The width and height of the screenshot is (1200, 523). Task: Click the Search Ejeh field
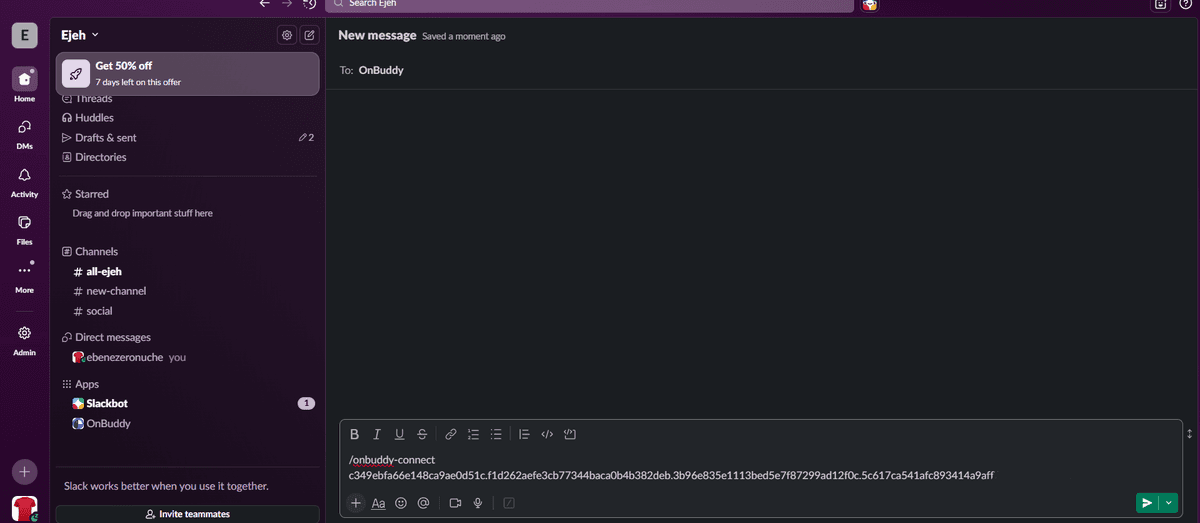click(x=590, y=4)
